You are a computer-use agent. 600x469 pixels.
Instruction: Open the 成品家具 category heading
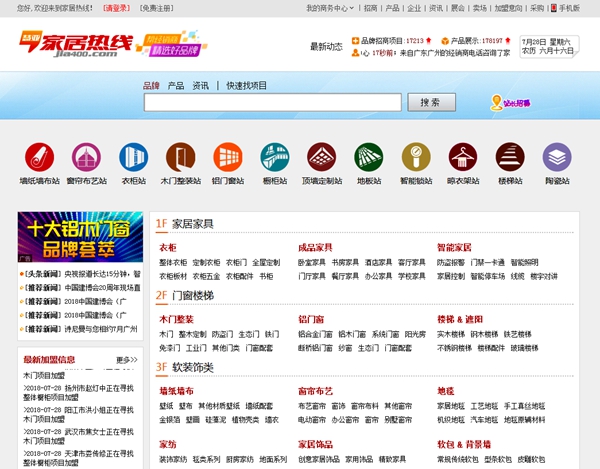tap(315, 248)
